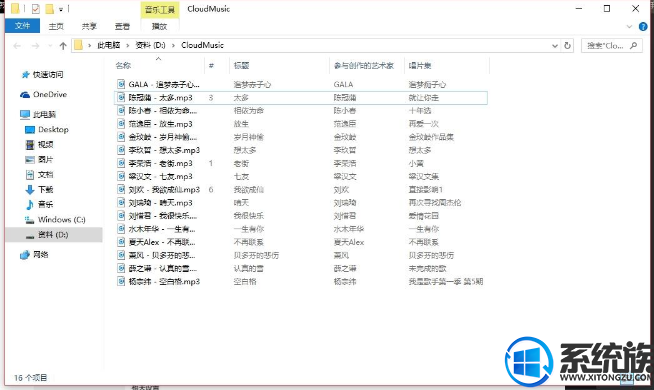Select 网络 in the navigation pane
The width and height of the screenshot is (654, 390).
pos(40,254)
